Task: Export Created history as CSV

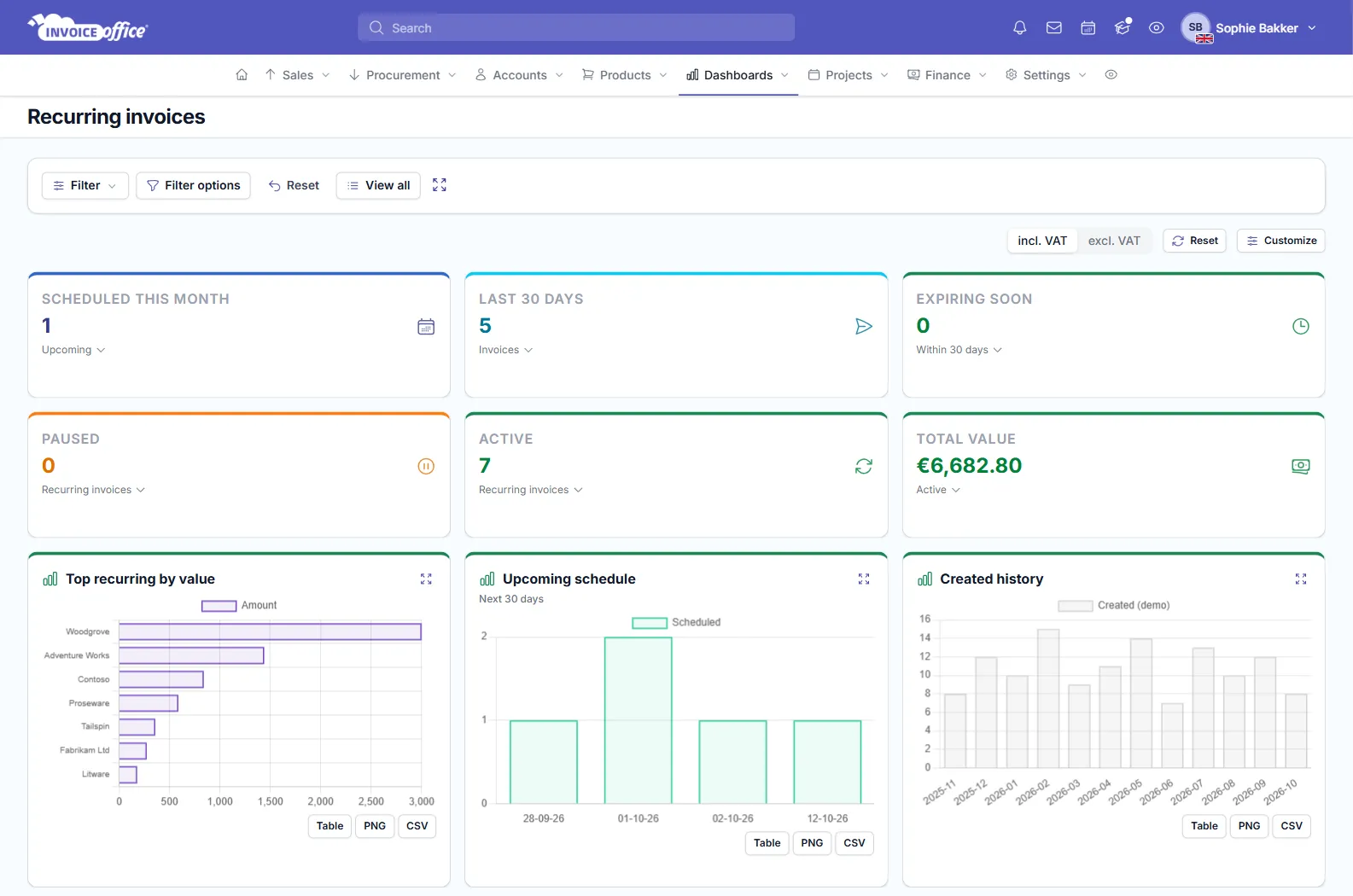Action: [x=1292, y=826]
